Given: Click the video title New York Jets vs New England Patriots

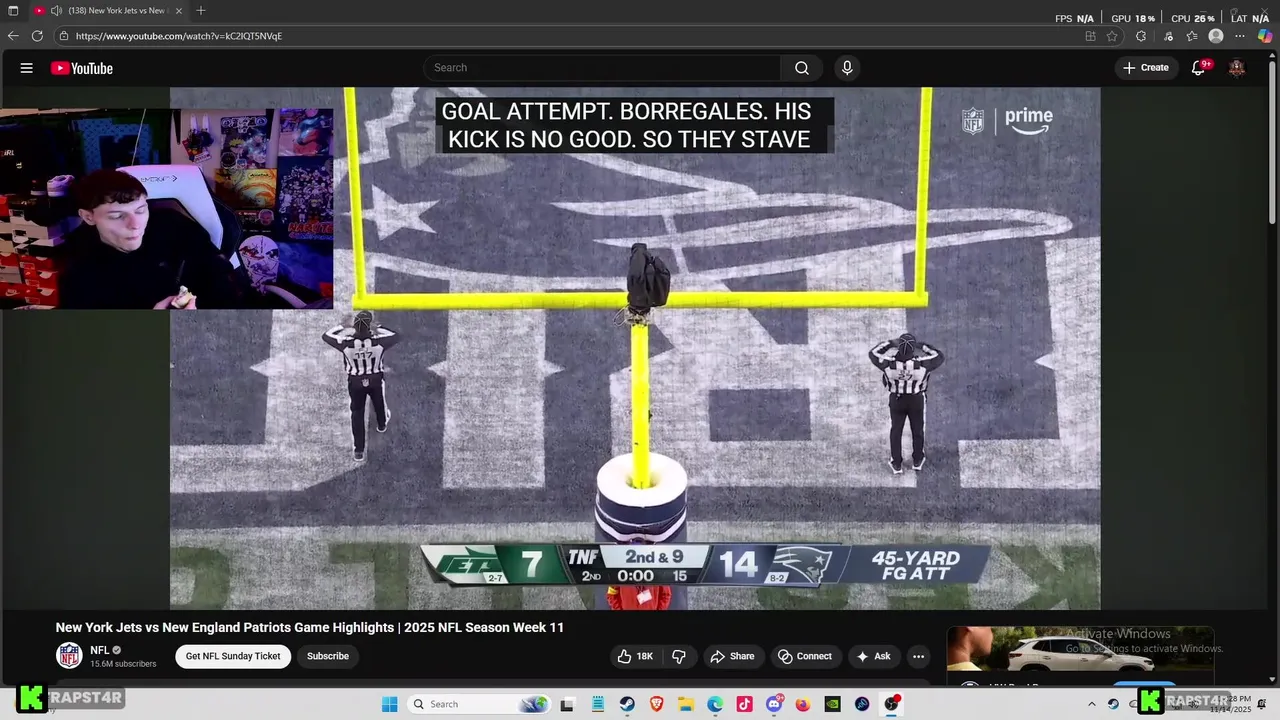Looking at the screenshot, I should [x=310, y=628].
